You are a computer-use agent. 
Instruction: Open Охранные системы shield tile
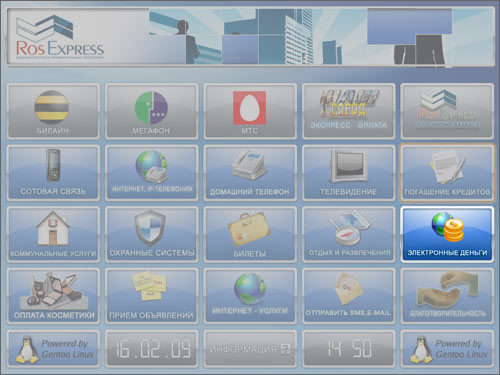(152, 235)
